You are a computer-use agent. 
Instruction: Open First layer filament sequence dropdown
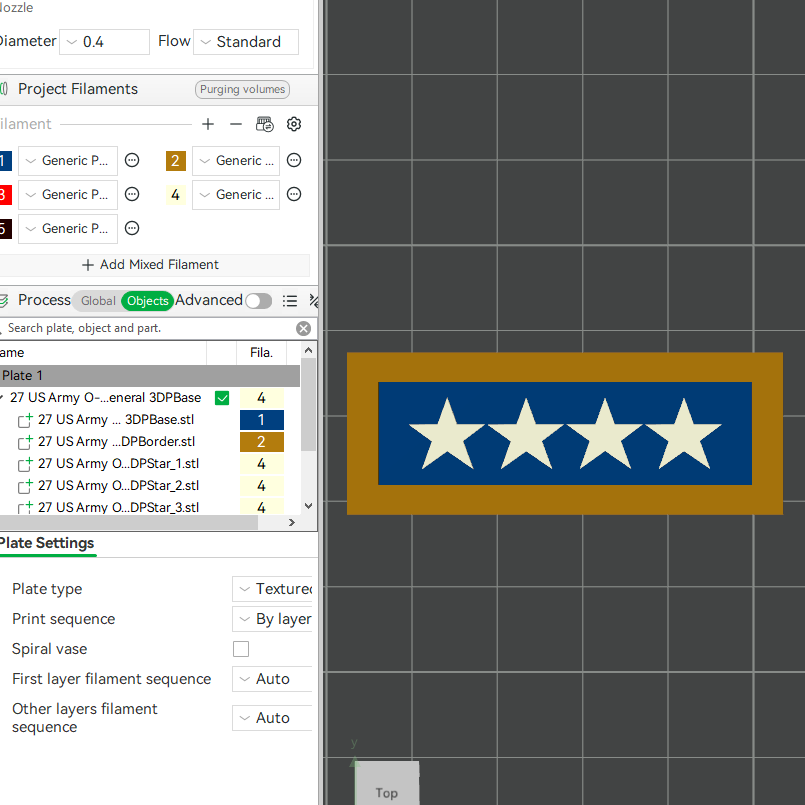tap(273, 679)
